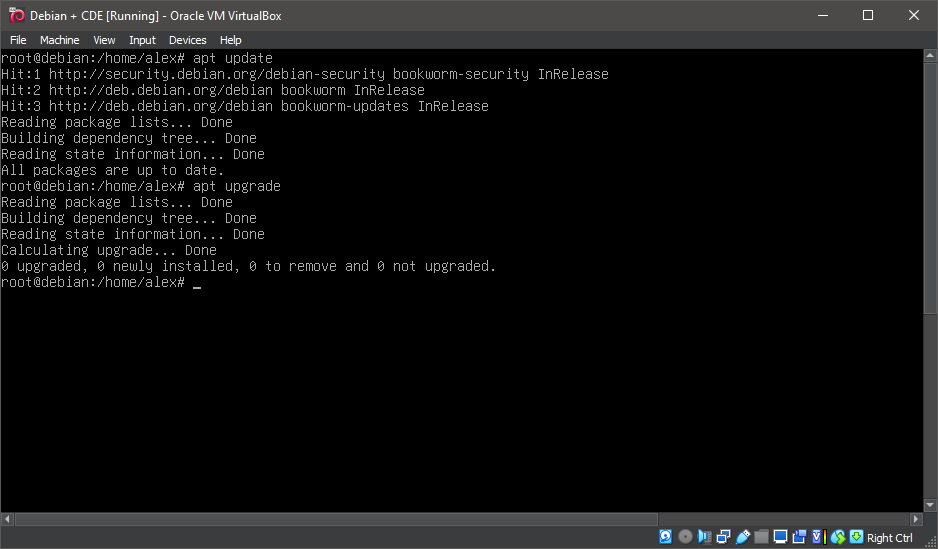Click the shared folders status icon
Viewport: 938px width, 549px height.
761,537
